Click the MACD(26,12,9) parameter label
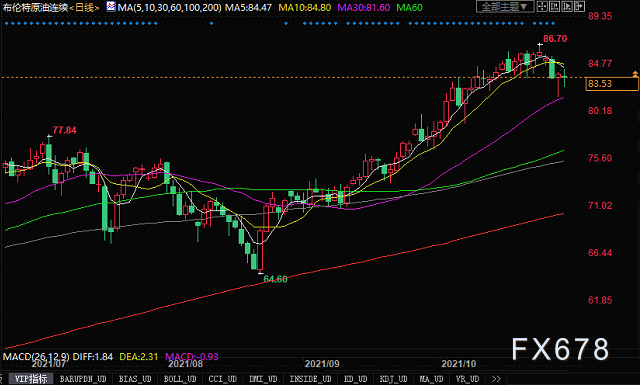The height and width of the screenshot is (385, 640). (36, 357)
